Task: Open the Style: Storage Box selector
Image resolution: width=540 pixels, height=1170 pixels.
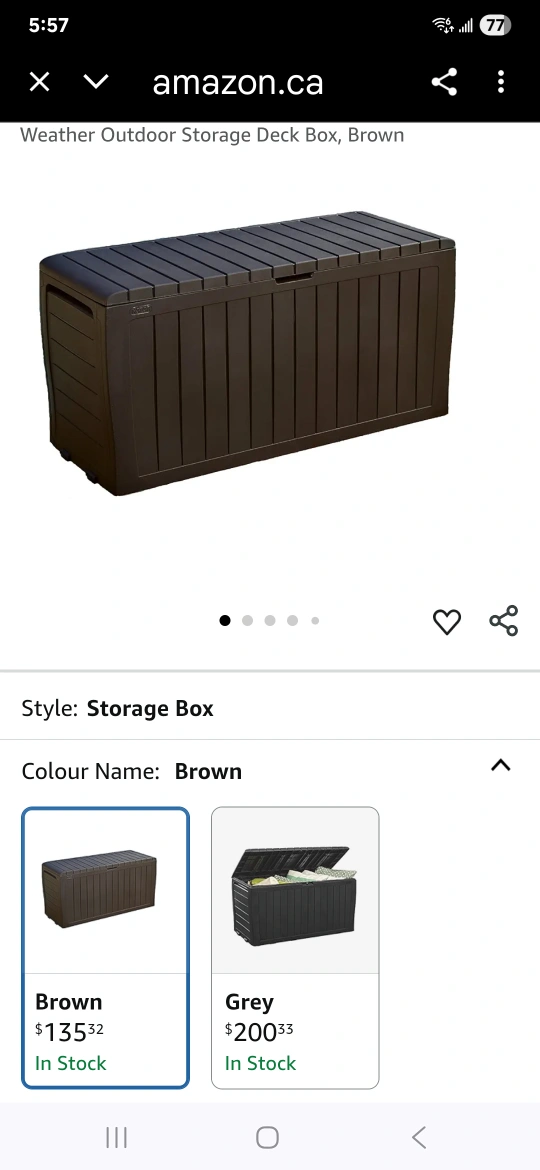Action: (270, 708)
